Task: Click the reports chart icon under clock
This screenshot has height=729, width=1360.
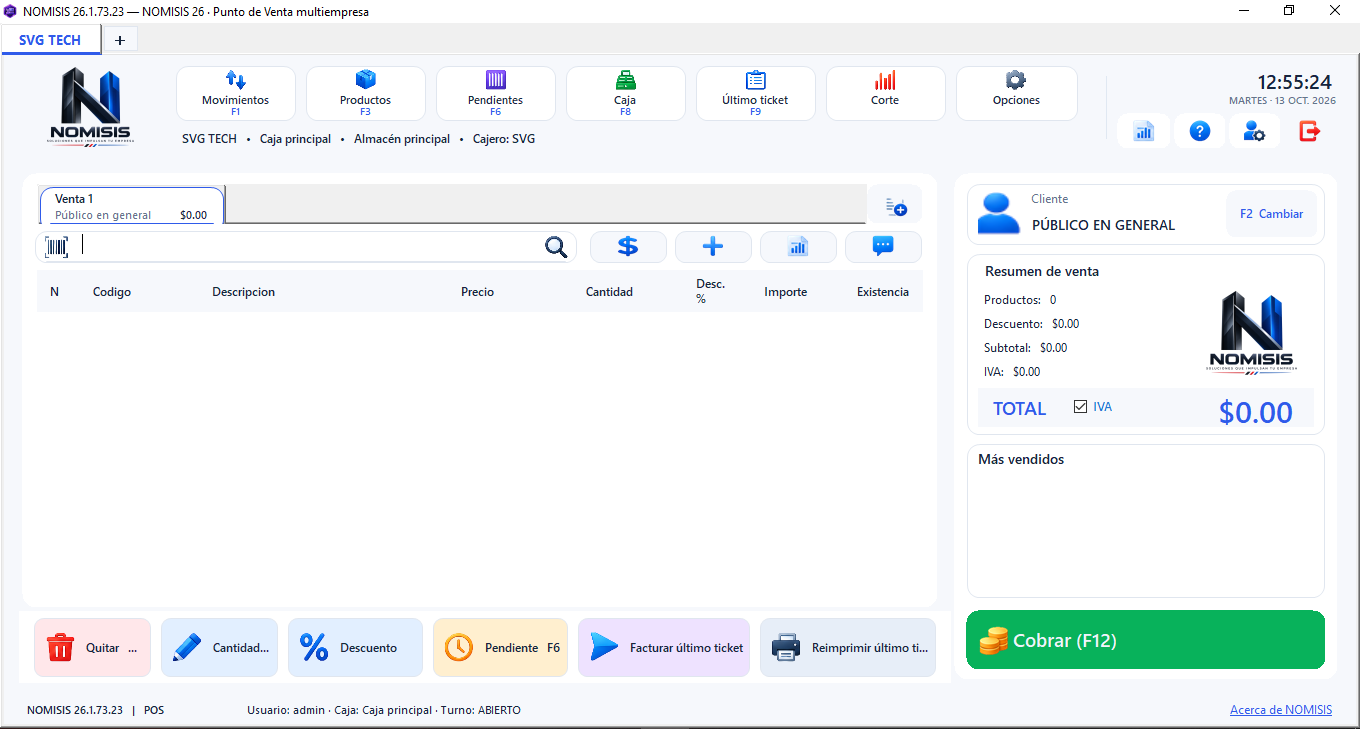Action: pos(1144,131)
